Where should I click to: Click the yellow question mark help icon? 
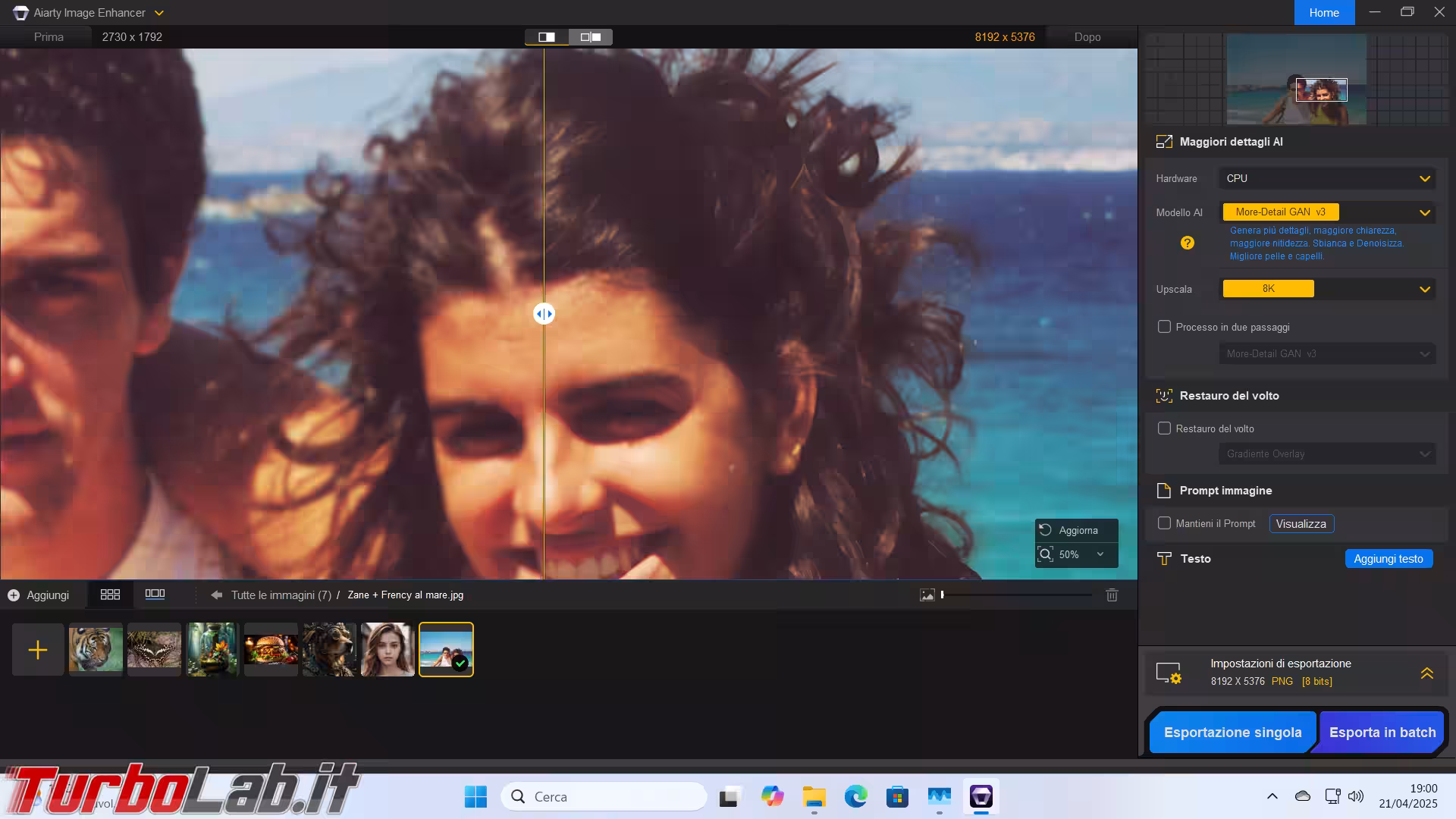1188,243
